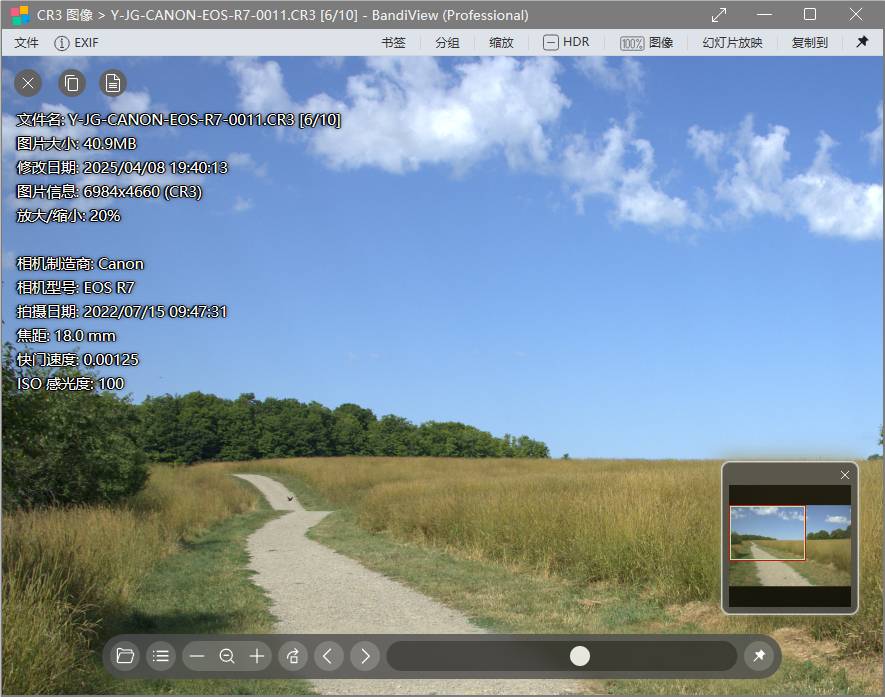Zoom in with the plus button

point(257,656)
